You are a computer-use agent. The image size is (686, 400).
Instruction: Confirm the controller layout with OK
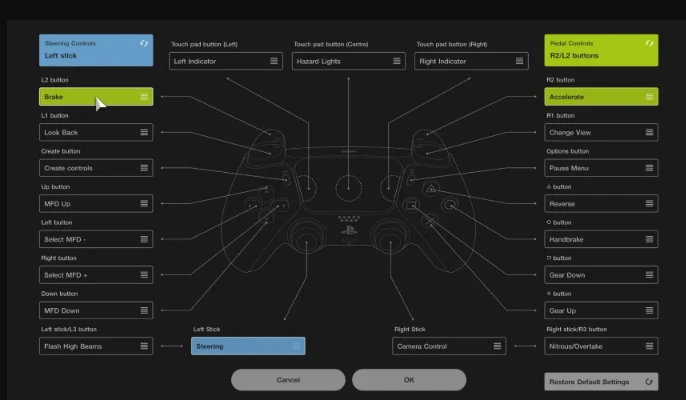[409, 380]
